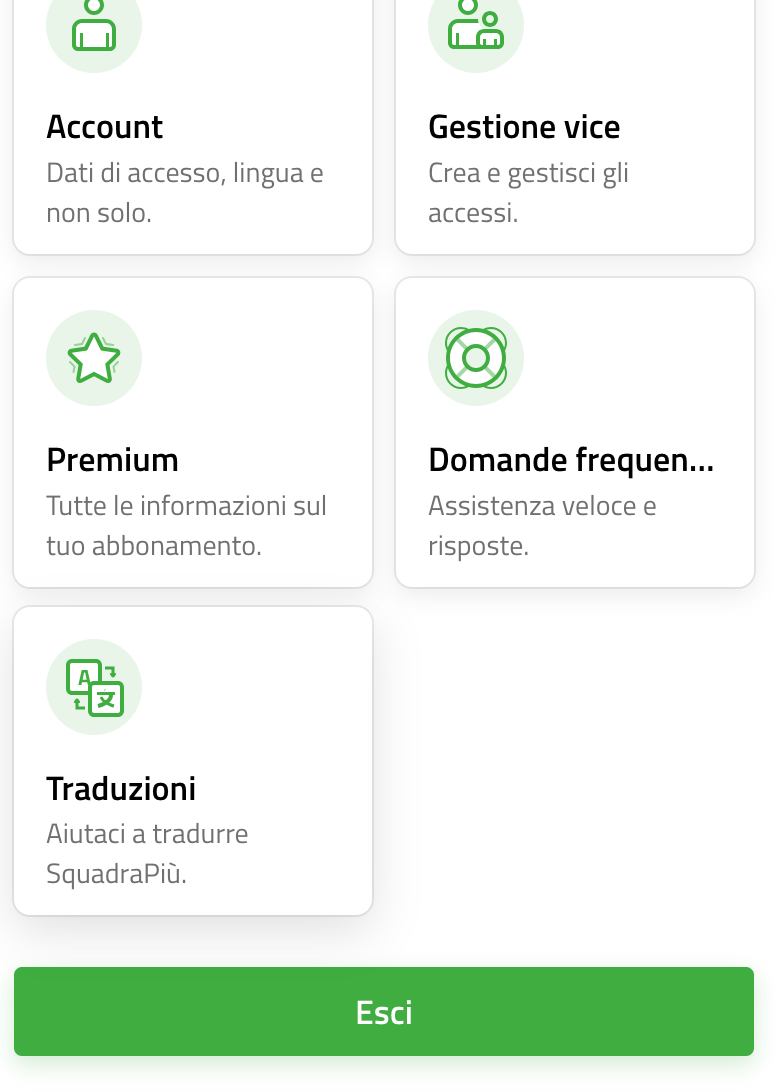782x1092 pixels.
Task: Select the Premium heading
Action: 112,460
